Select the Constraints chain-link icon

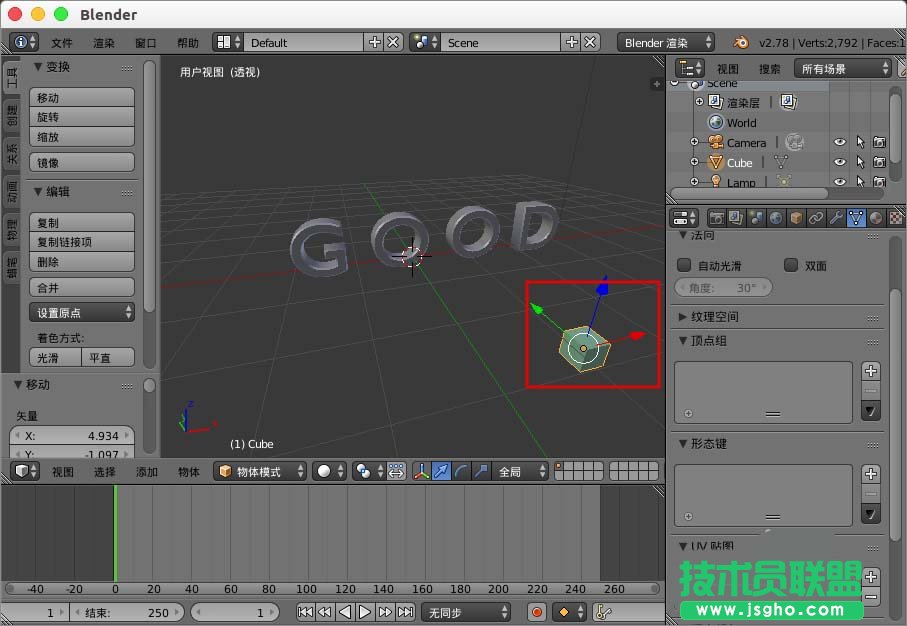[x=816, y=217]
